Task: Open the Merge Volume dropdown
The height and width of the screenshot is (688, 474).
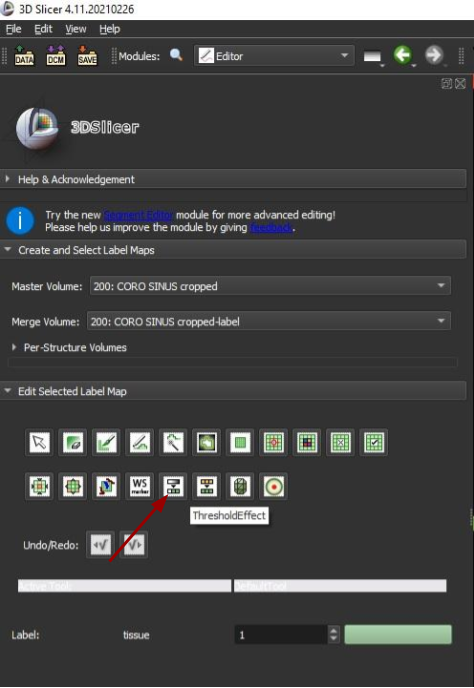Action: pos(269,322)
